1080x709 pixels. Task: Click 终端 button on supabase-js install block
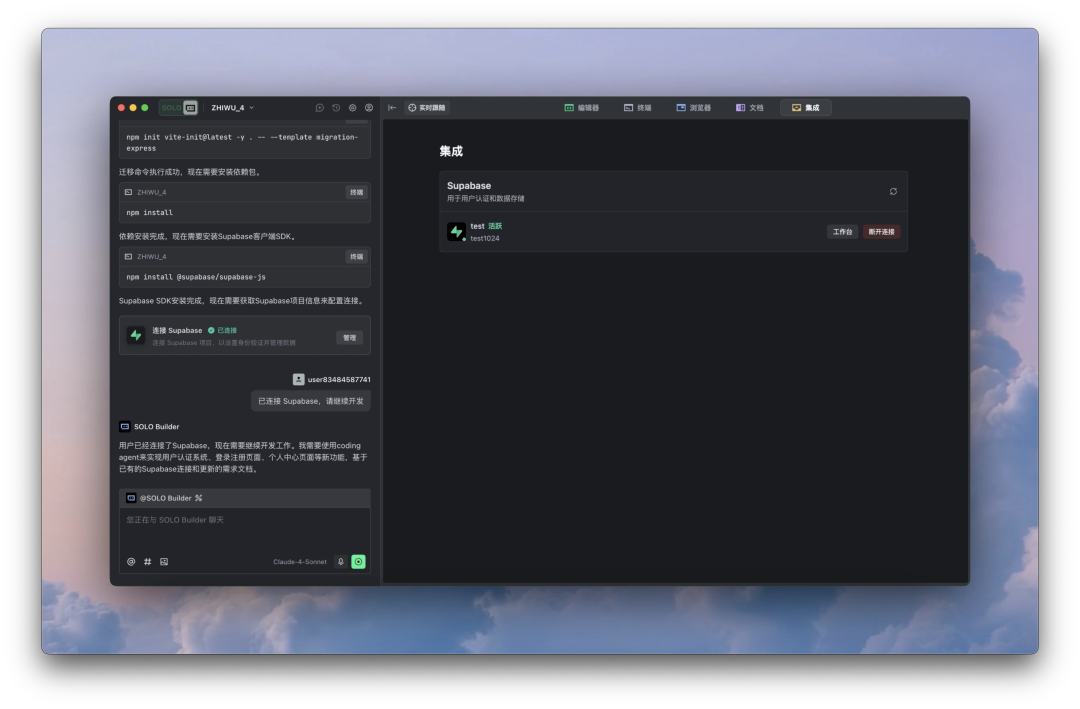pyautogui.click(x=356, y=256)
